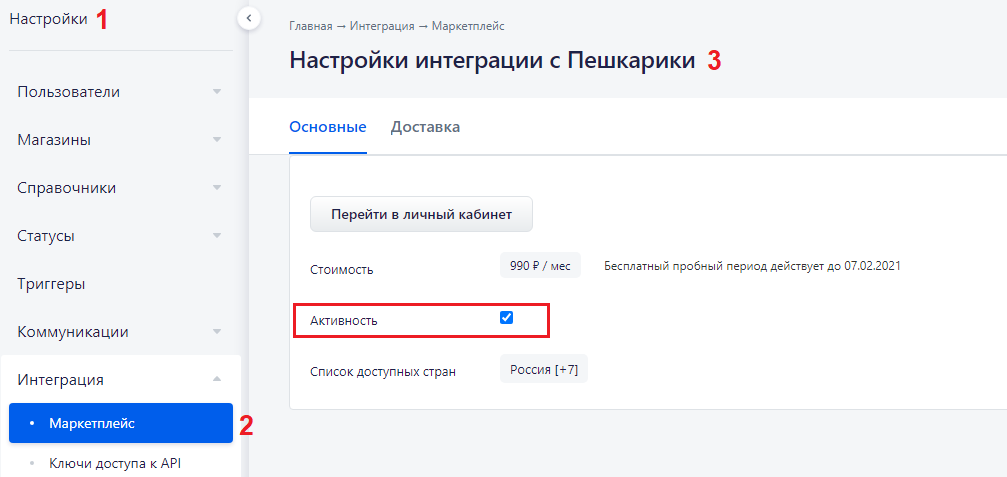This screenshot has width=1007, height=477.
Task: Switch to the Доставка tab
Action: tap(425, 127)
